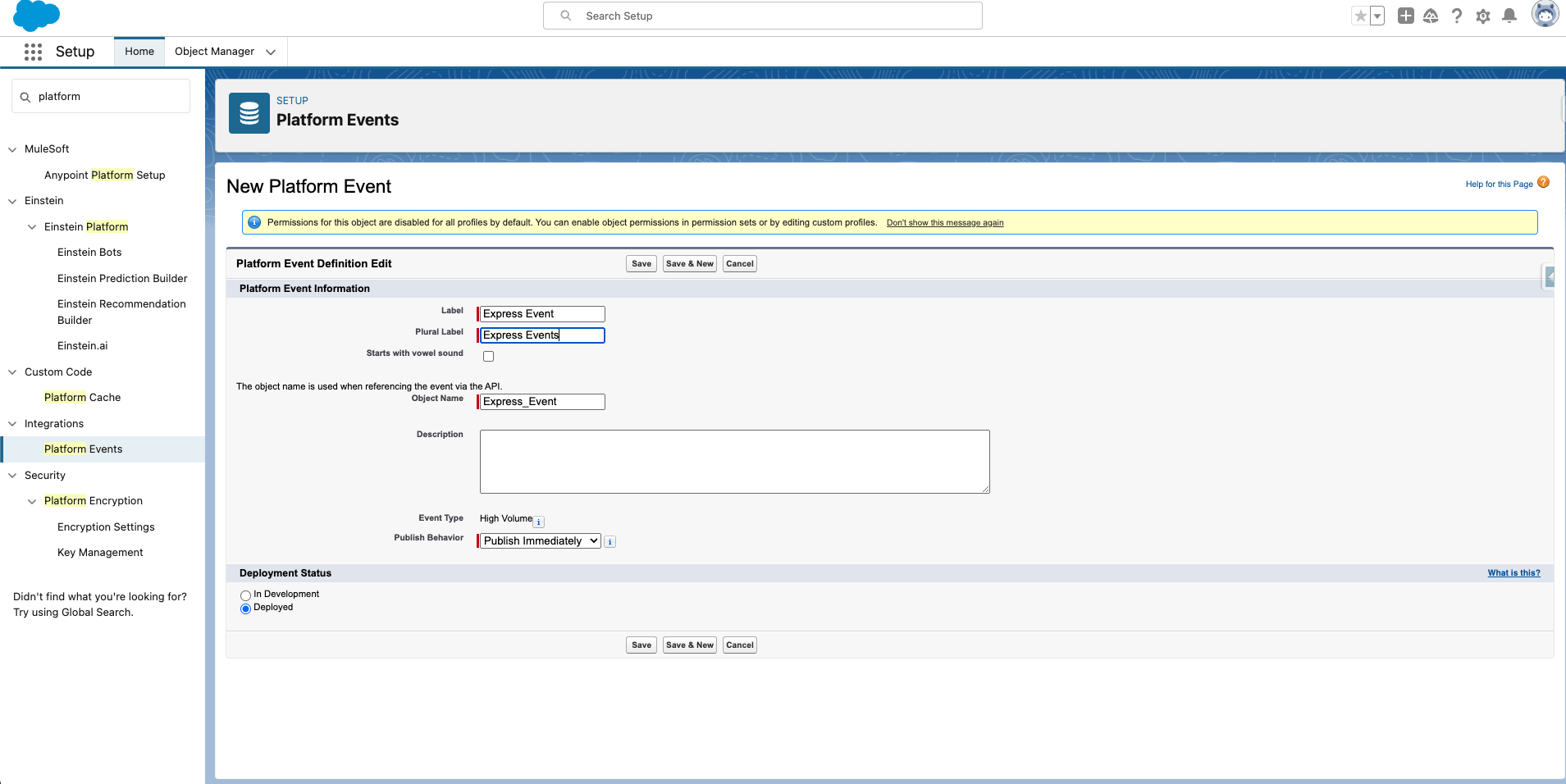Switch to the Home tab
Screen dimensions: 1566x784
[x=139, y=52]
